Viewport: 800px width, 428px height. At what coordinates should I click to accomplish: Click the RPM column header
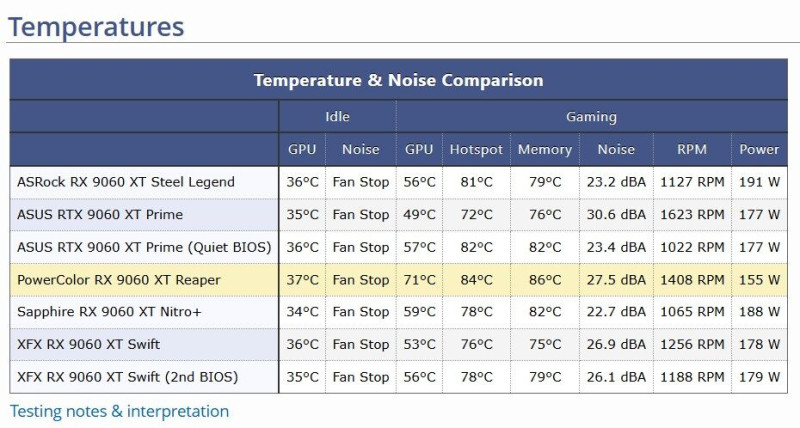click(x=692, y=149)
